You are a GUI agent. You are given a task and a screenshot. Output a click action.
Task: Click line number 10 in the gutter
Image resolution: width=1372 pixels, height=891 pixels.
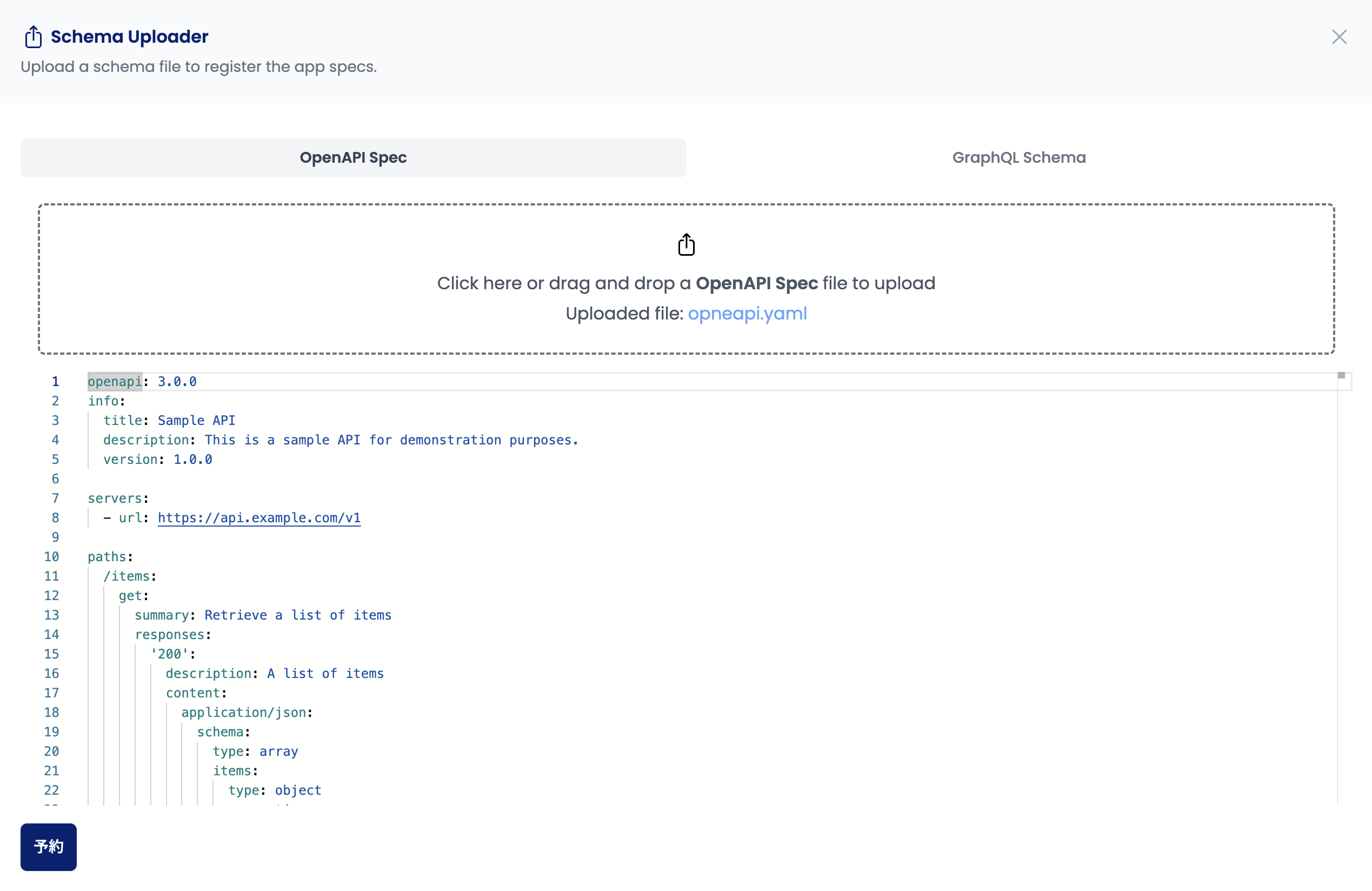coord(51,556)
